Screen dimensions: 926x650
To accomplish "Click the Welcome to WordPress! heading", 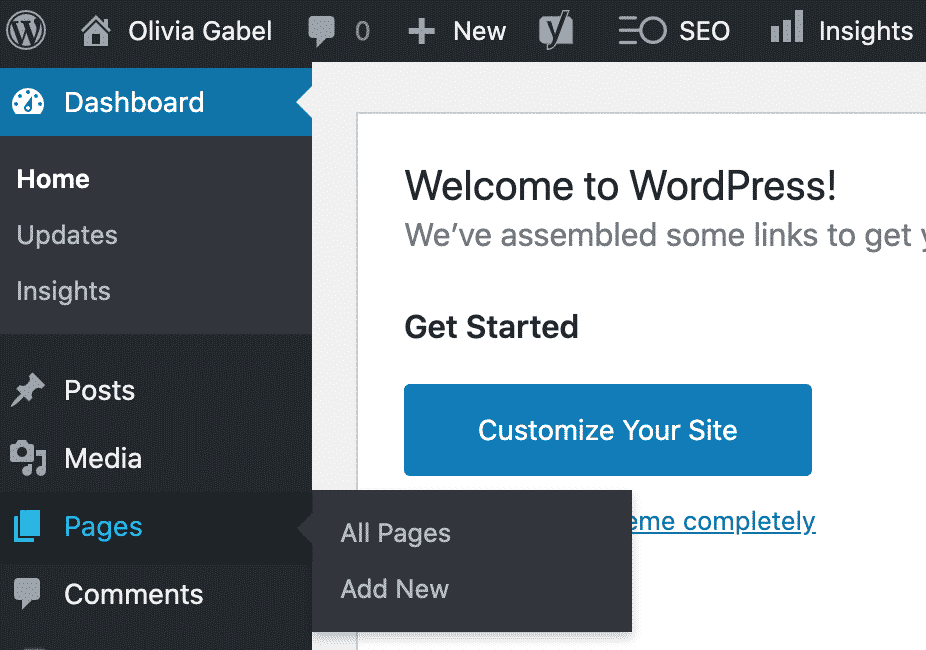I will (x=620, y=185).
